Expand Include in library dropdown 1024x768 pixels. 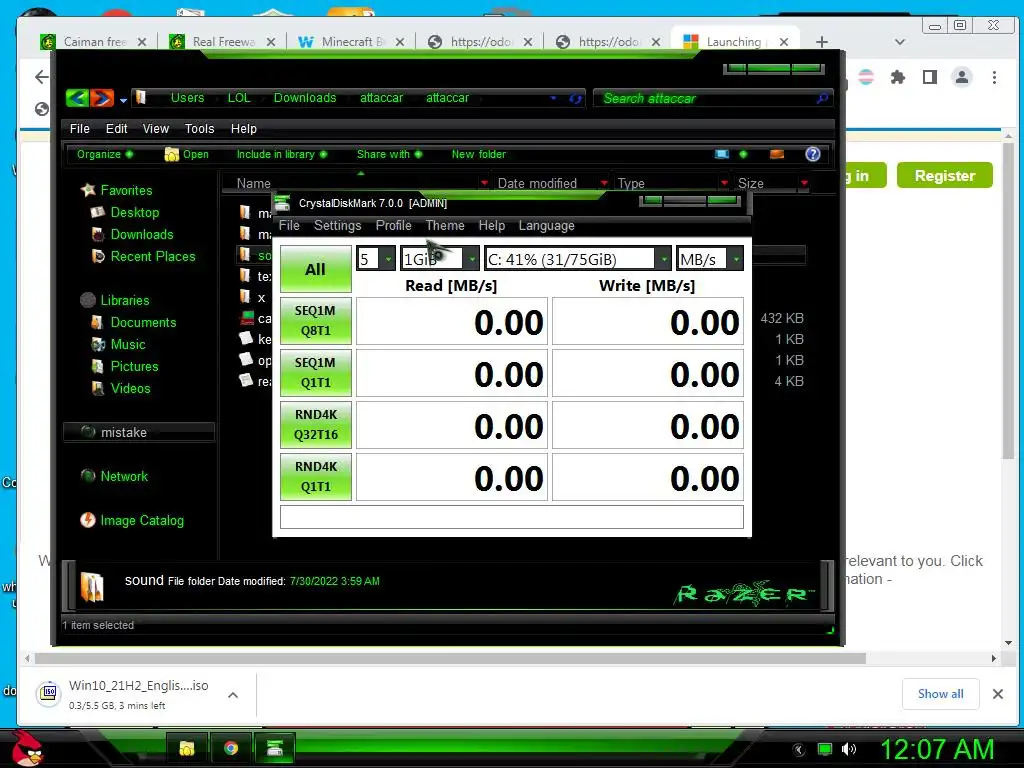coord(281,154)
